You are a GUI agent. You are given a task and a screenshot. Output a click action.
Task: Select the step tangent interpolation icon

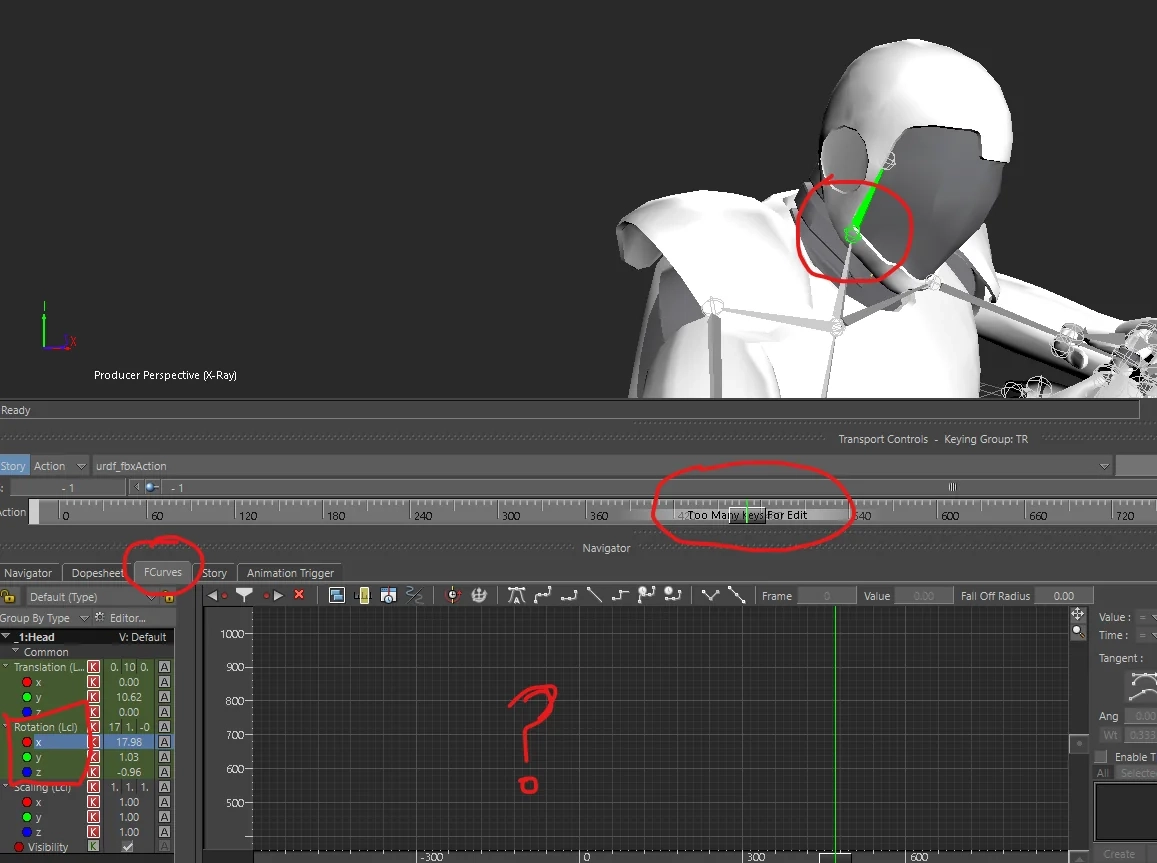point(620,595)
